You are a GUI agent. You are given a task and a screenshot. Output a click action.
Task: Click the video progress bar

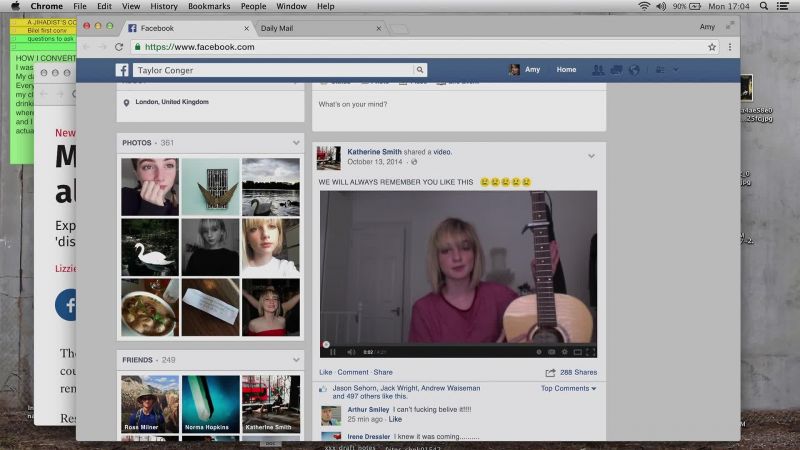tap(458, 344)
